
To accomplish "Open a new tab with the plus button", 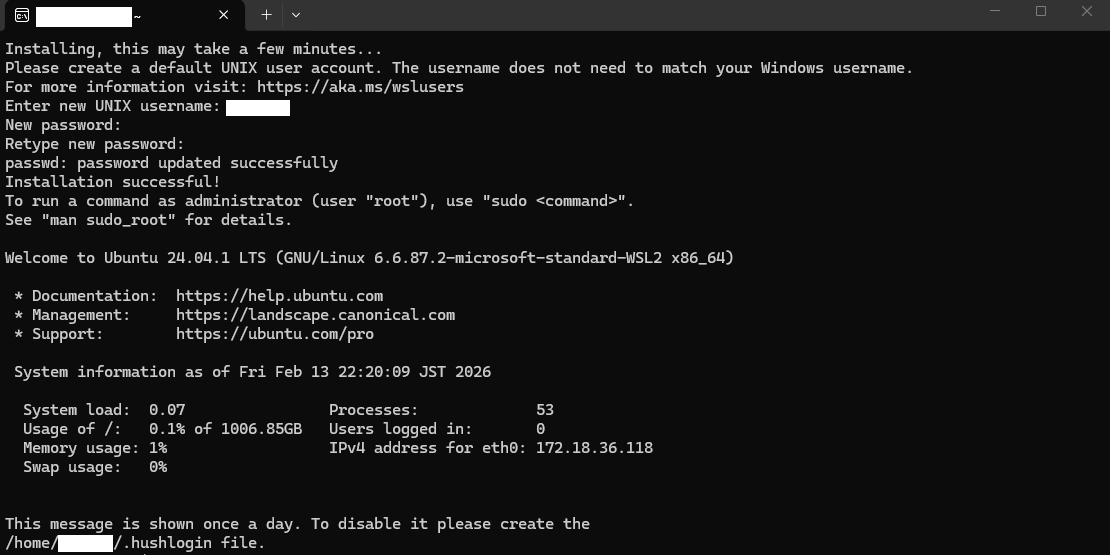I will point(266,15).
